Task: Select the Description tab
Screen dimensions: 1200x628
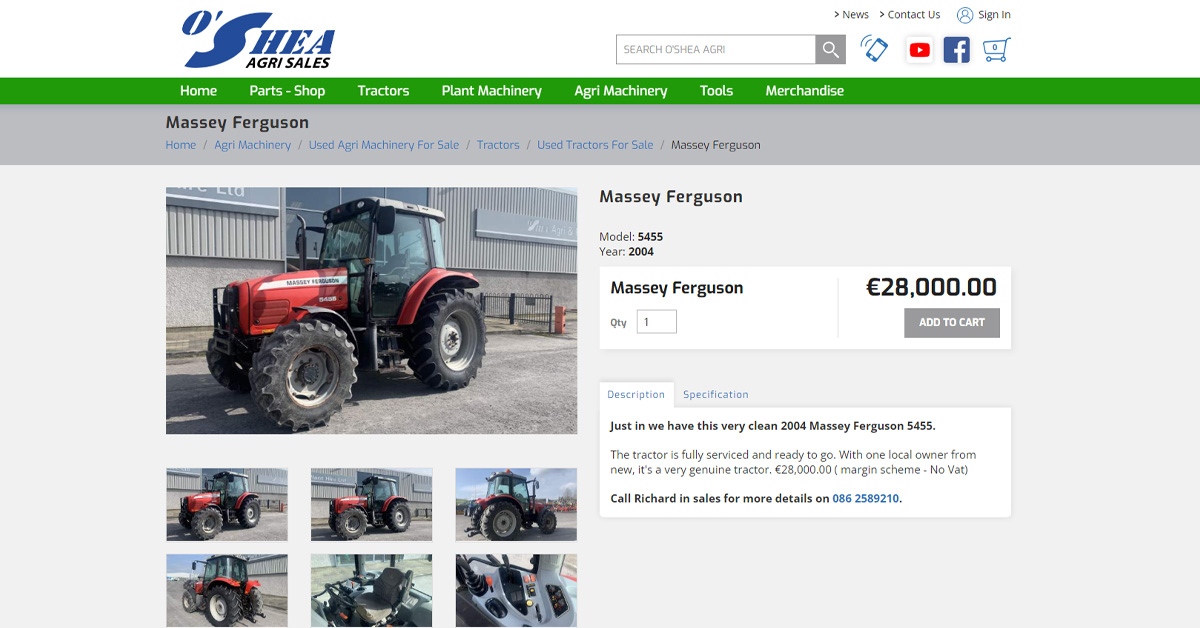Action: click(x=636, y=394)
